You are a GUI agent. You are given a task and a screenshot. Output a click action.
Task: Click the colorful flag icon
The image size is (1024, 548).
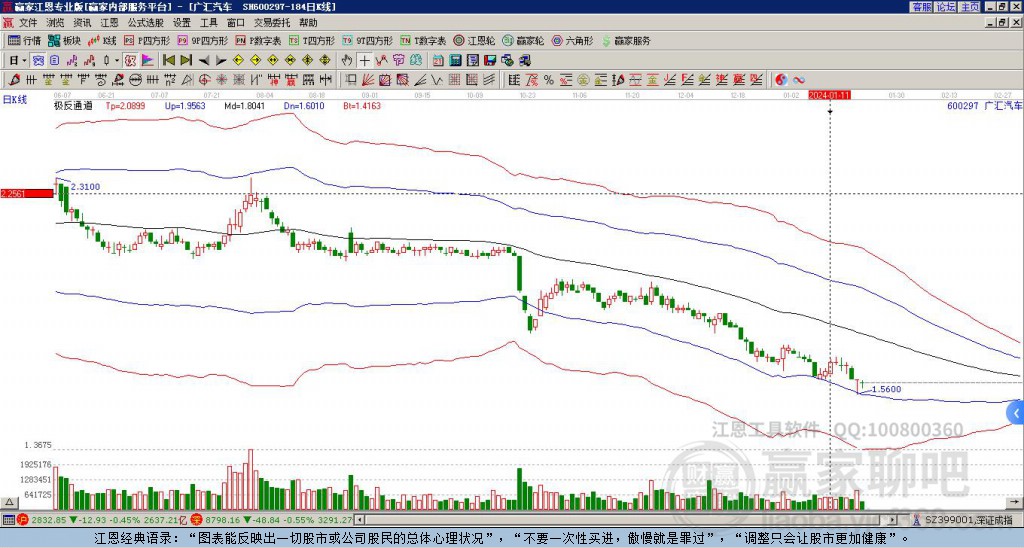click(x=148, y=60)
